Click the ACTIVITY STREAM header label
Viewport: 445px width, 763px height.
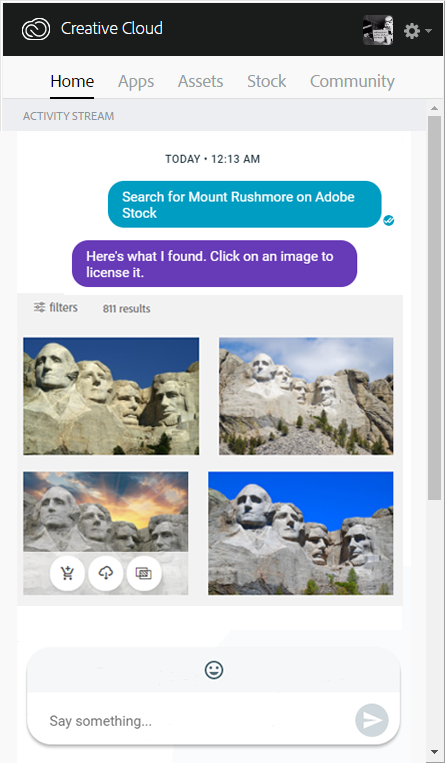69,116
